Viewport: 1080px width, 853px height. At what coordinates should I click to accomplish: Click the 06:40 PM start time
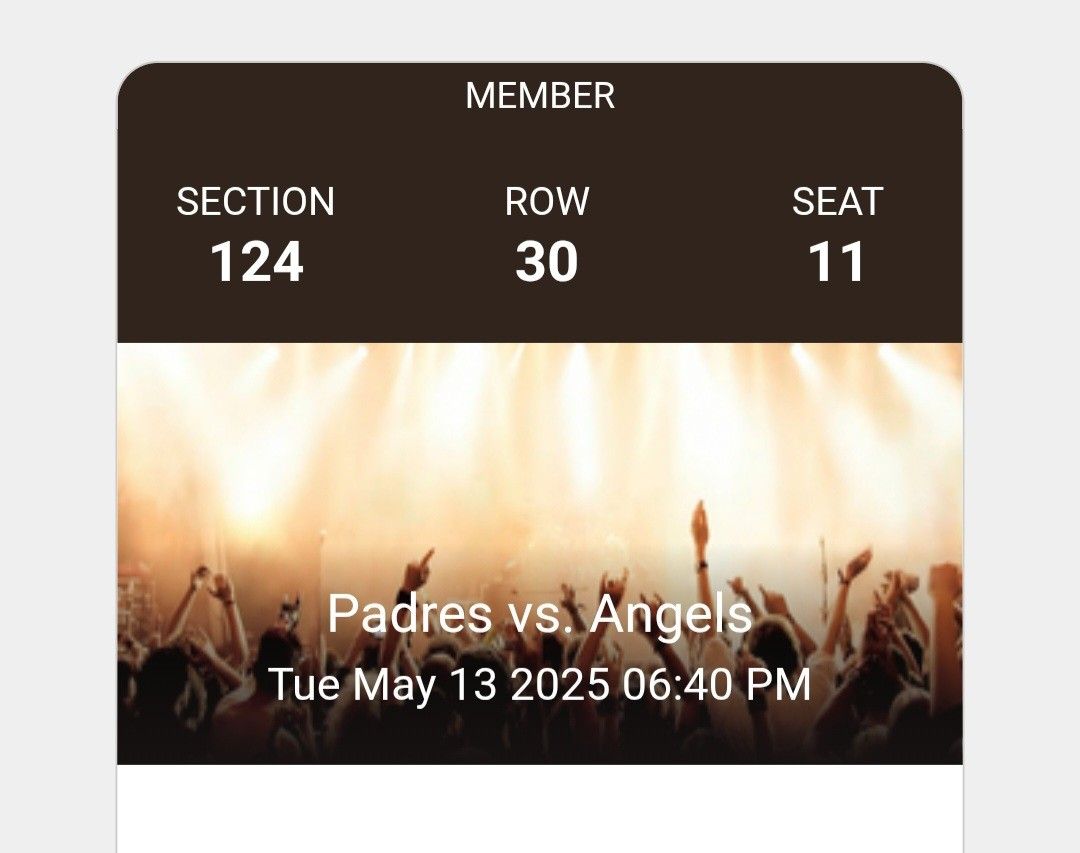[716, 686]
